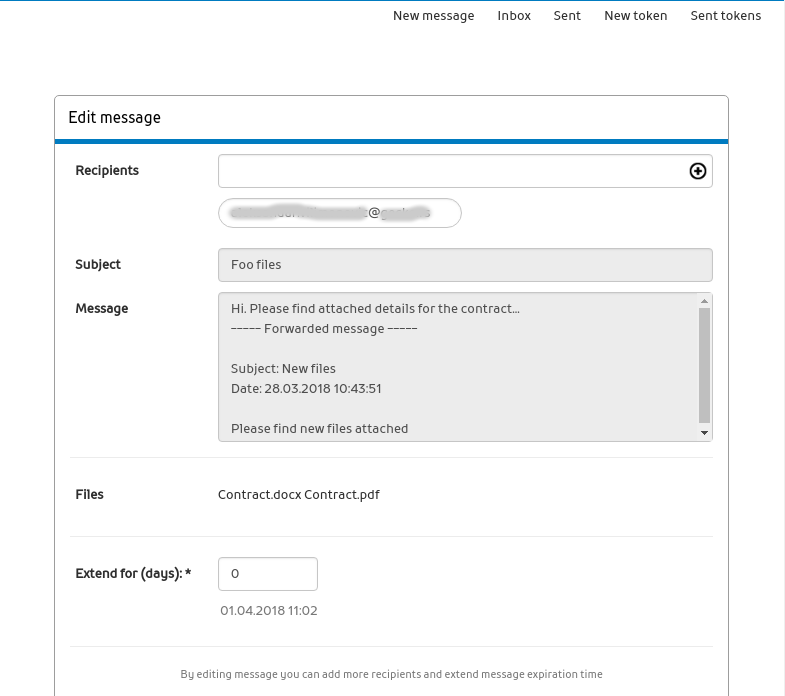Focus the Extend for (days) number field
The height and width of the screenshot is (696, 785).
click(267, 574)
